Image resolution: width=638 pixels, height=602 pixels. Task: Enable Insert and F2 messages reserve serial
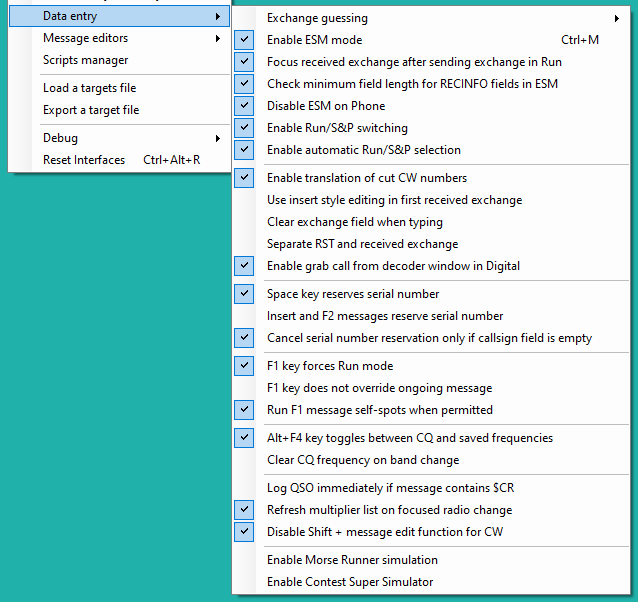(x=431, y=316)
